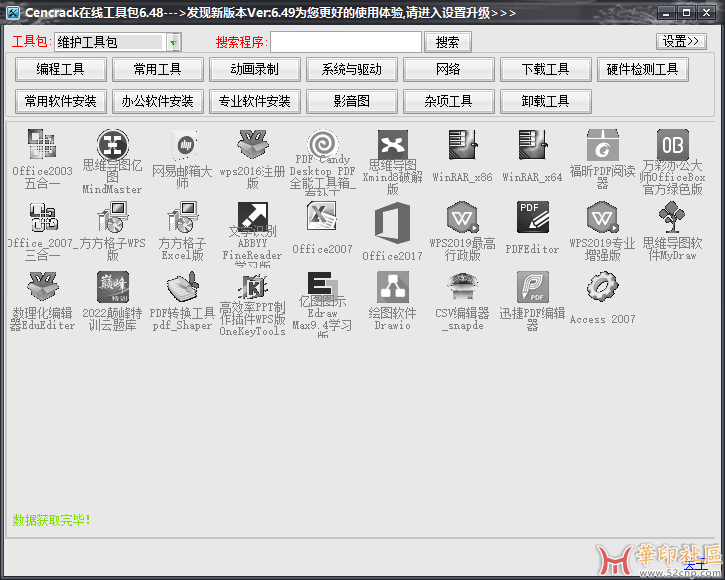Open 数理化编辑器 EduEditer icon
Screen dimensions: 725x580
(42, 287)
